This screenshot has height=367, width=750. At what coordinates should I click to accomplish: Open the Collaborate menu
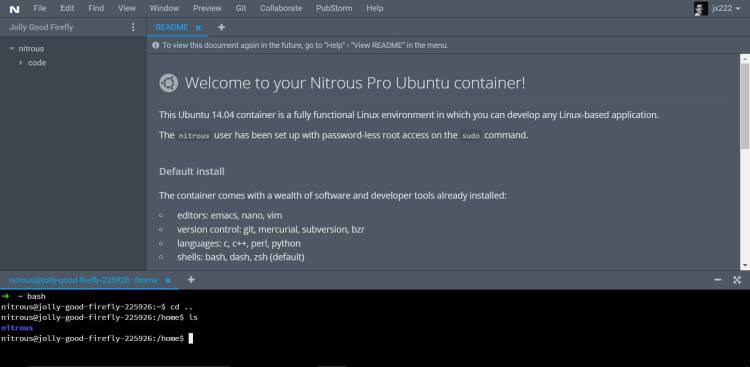281,8
